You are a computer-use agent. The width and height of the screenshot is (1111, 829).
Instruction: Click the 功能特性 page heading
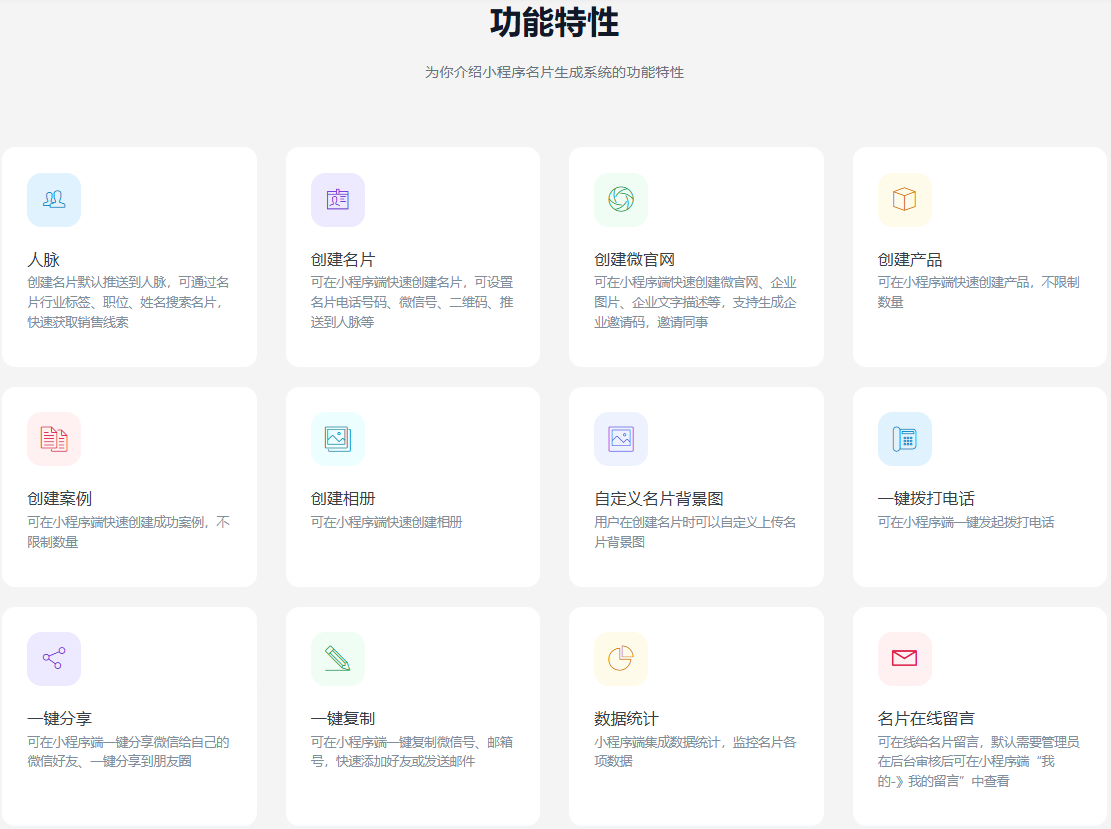[554, 22]
